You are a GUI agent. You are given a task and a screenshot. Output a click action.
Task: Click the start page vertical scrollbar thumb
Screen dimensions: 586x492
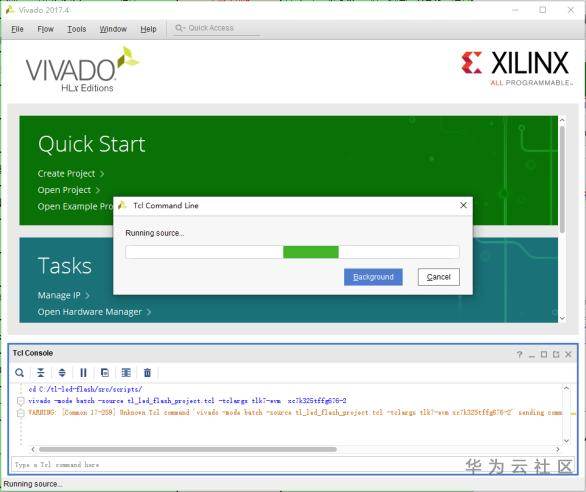pyautogui.click(x=562, y=180)
